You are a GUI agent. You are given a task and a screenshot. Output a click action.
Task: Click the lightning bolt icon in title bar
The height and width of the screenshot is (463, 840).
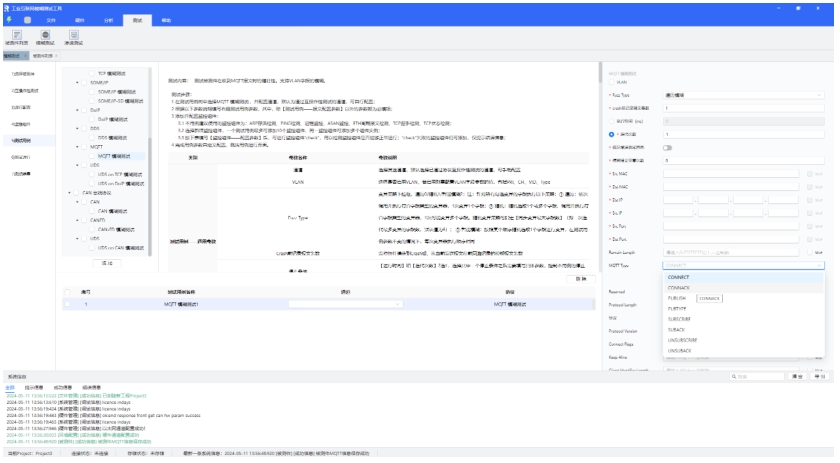(x=11, y=19)
